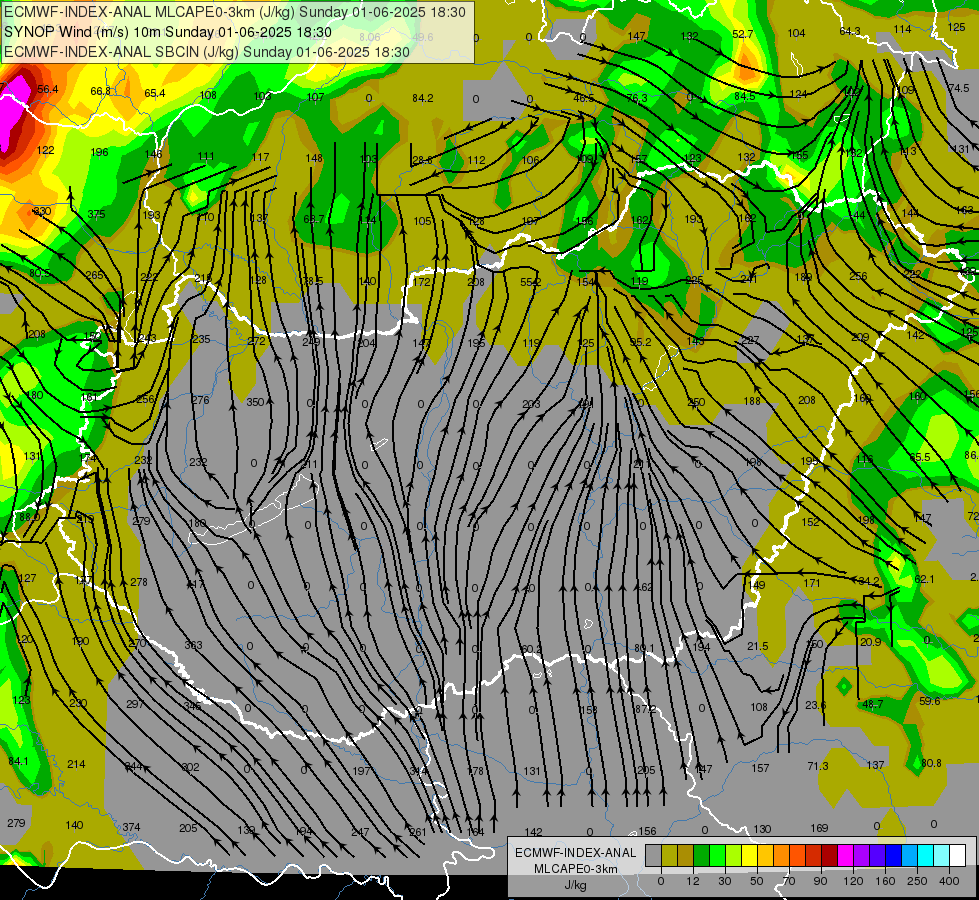The height and width of the screenshot is (900, 979).
Task: Click the 'ECMWF-INDEX-ANAL SBCIN (J/kg)' header line
Action: point(207,52)
